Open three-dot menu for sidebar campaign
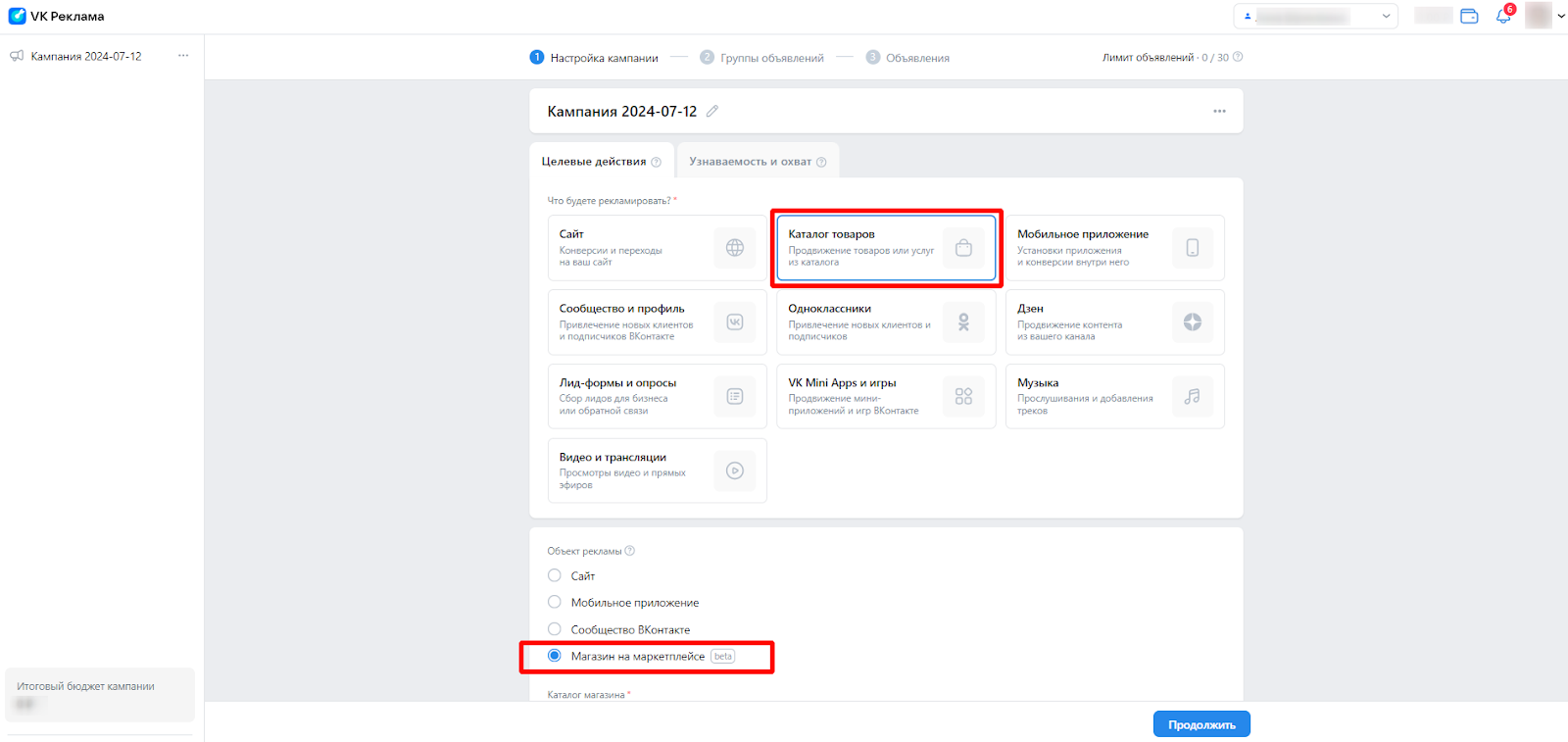This screenshot has width=1568, height=742. (x=183, y=56)
